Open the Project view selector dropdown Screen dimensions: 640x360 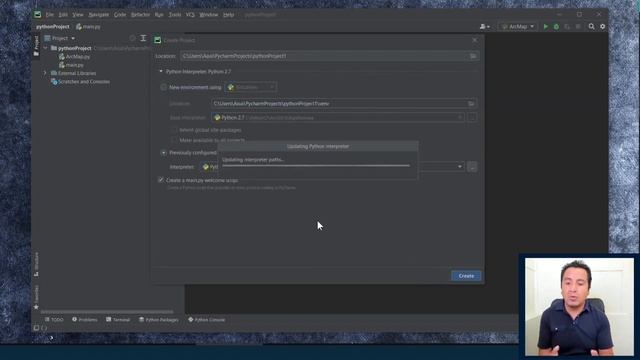(x=60, y=38)
